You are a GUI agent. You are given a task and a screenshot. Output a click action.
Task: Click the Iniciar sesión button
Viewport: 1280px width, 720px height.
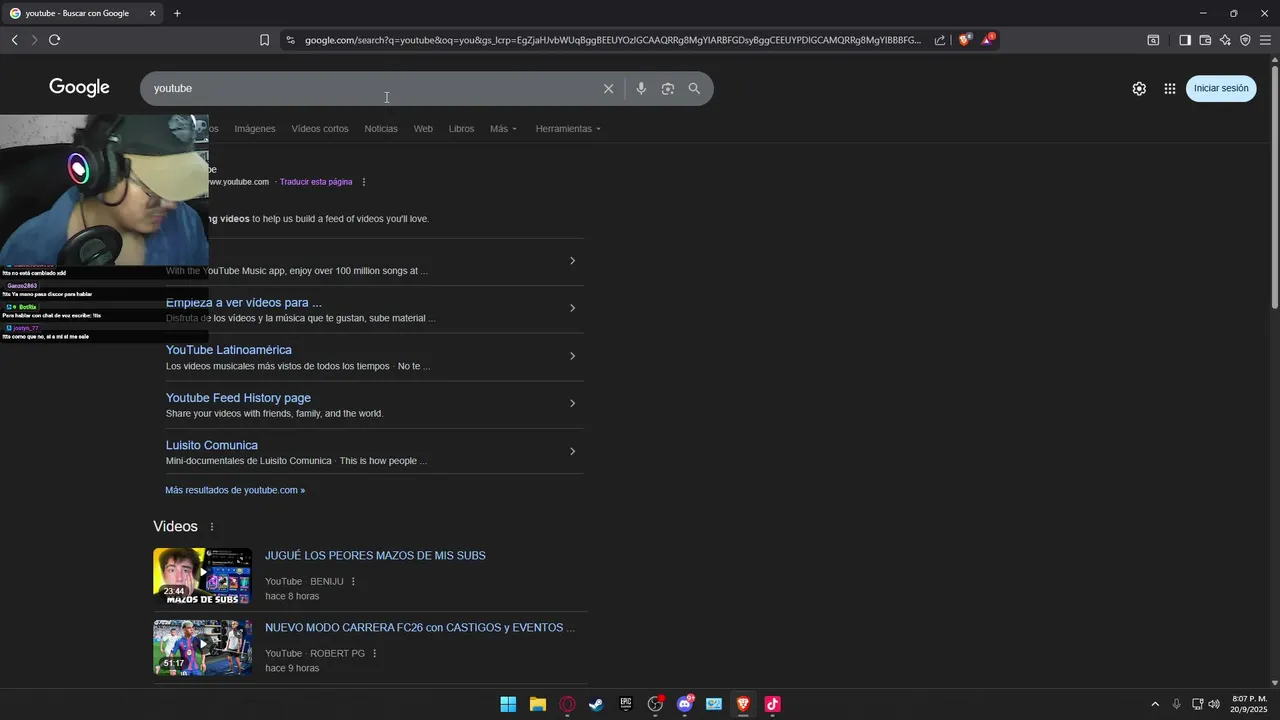tap(1221, 88)
